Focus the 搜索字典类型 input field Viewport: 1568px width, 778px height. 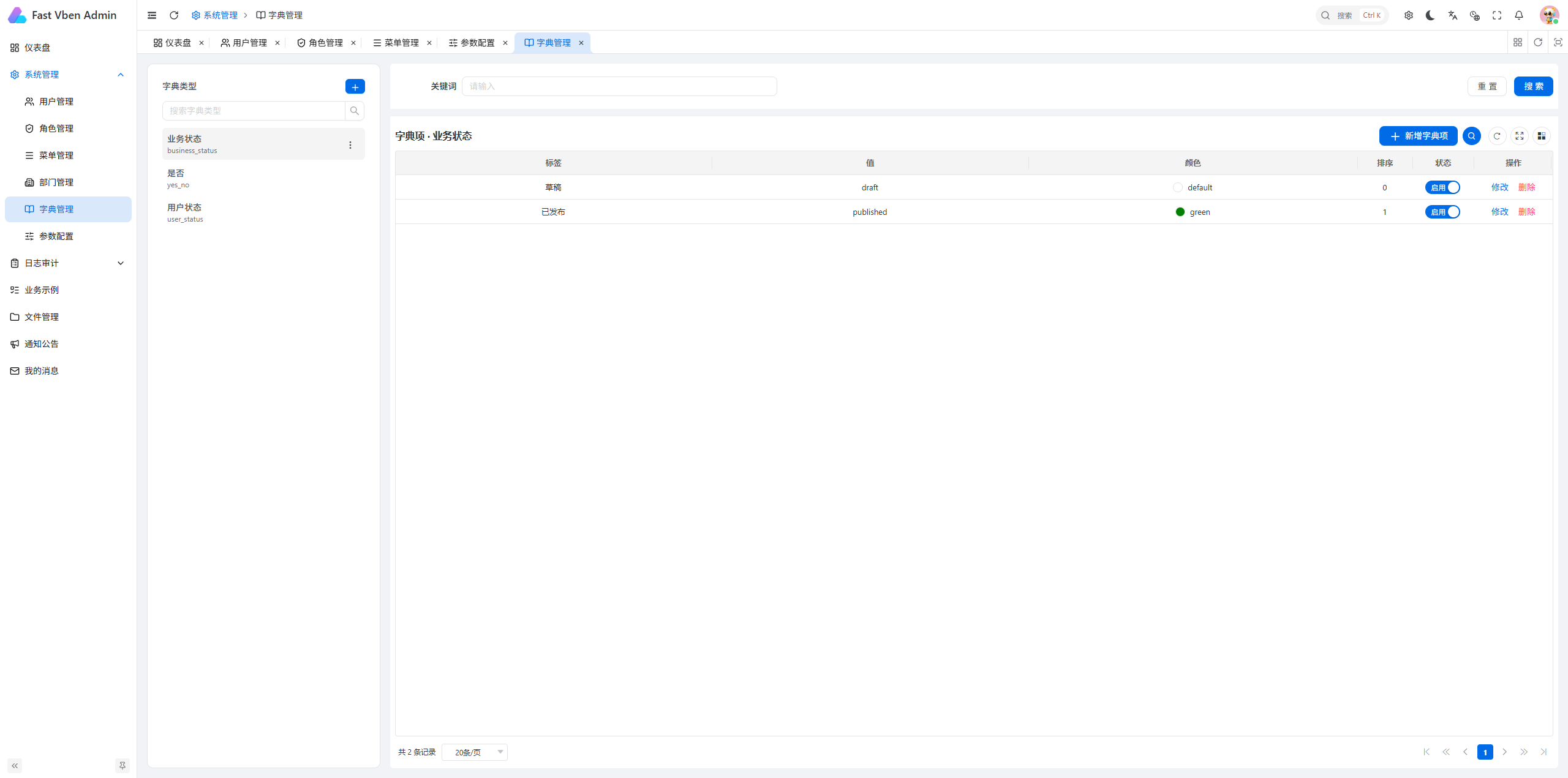[254, 111]
